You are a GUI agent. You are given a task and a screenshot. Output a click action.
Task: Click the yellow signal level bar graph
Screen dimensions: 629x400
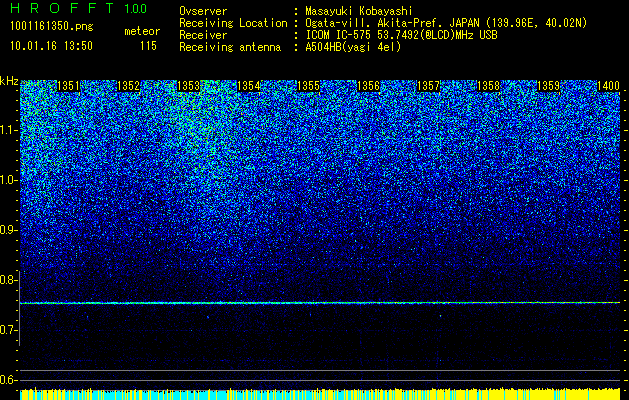[320, 394]
